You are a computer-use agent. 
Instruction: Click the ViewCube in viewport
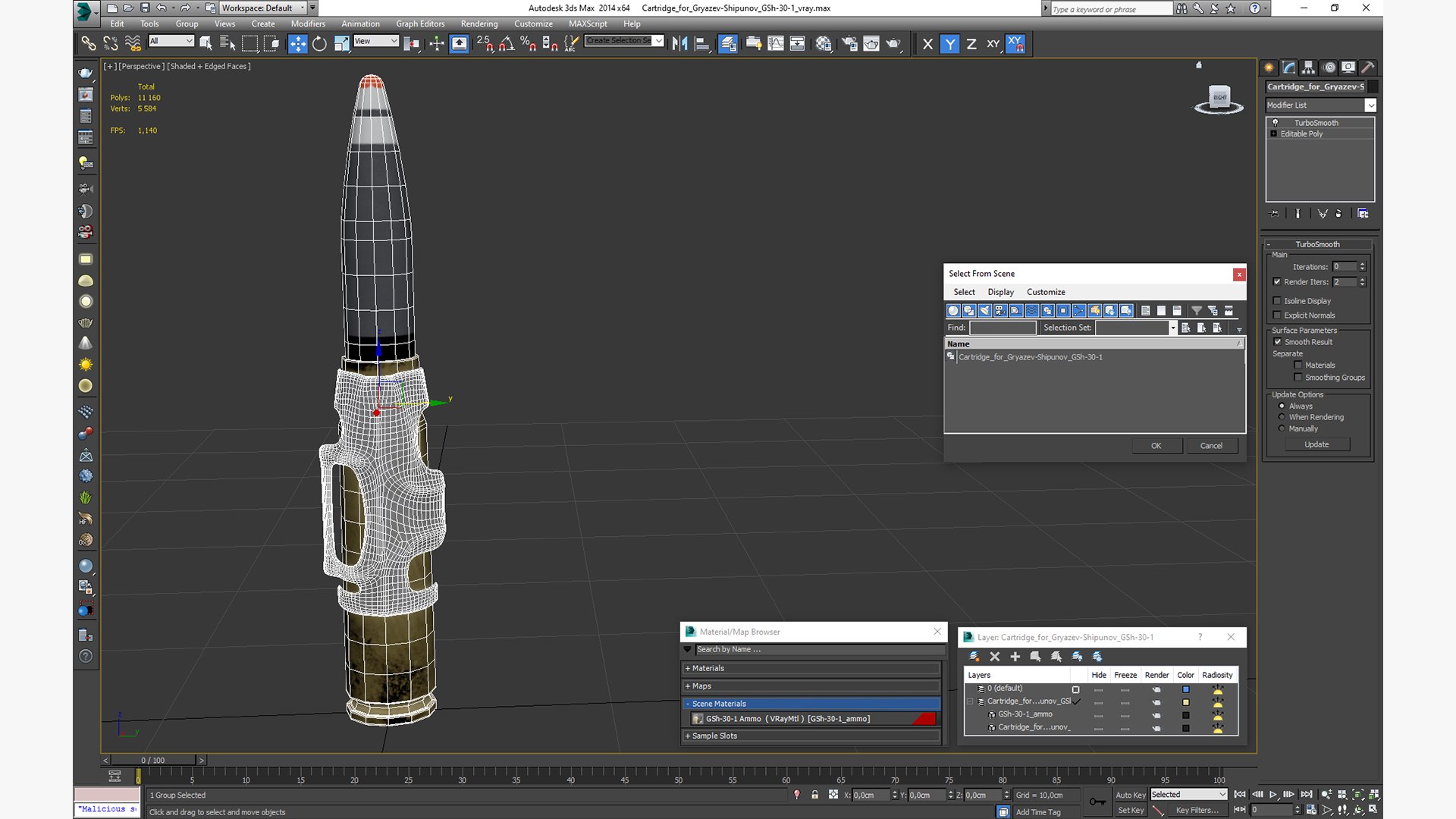(x=1219, y=99)
